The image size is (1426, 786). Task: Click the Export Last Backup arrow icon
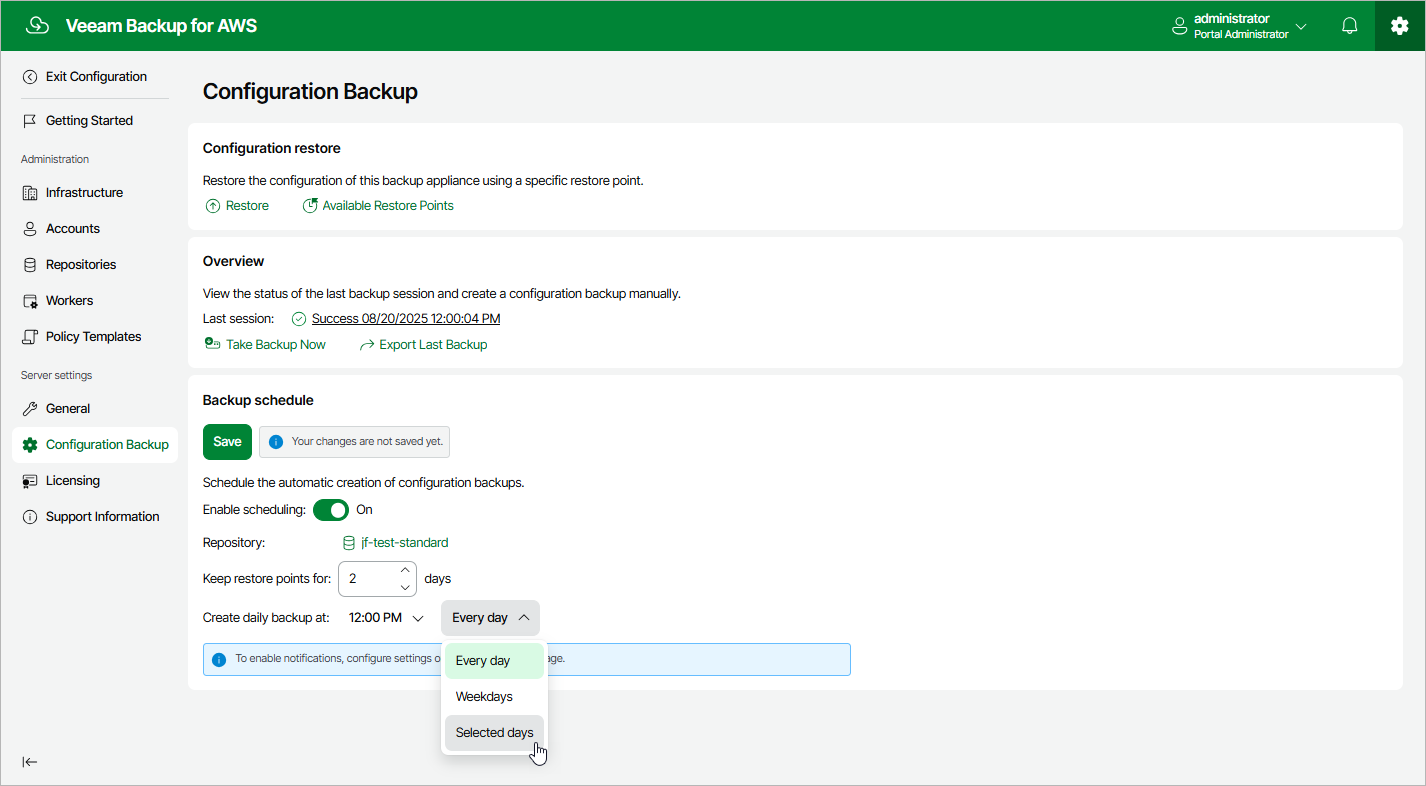[x=367, y=345]
